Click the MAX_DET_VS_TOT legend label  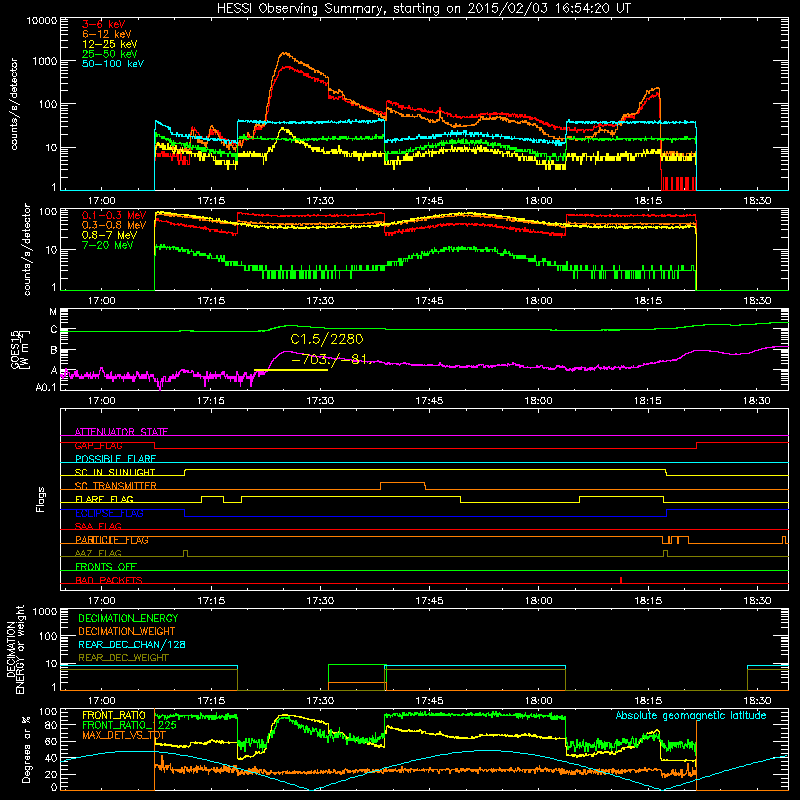click(x=124, y=735)
